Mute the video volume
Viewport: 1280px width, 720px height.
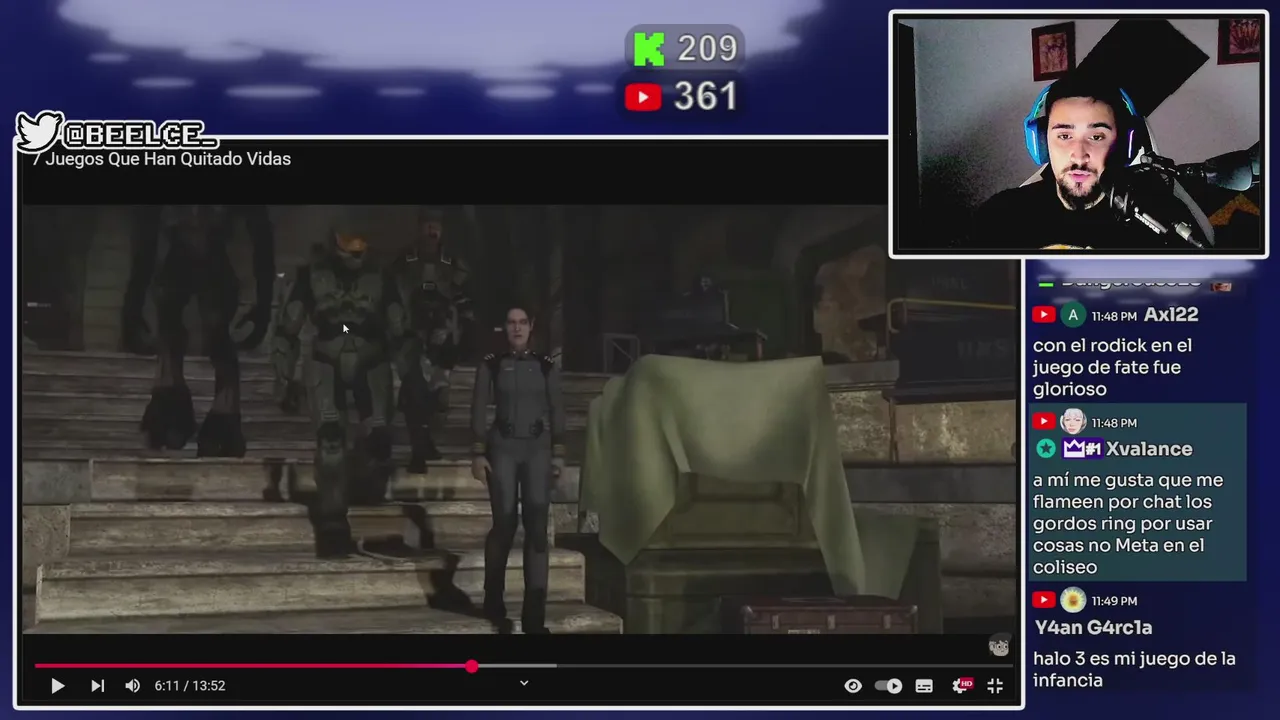[132, 686]
